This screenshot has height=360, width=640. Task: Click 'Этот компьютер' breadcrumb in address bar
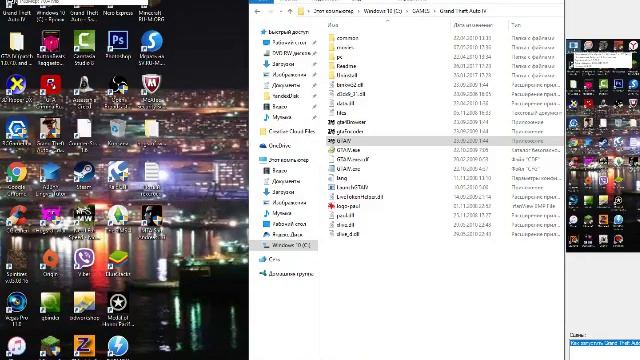pos(333,11)
